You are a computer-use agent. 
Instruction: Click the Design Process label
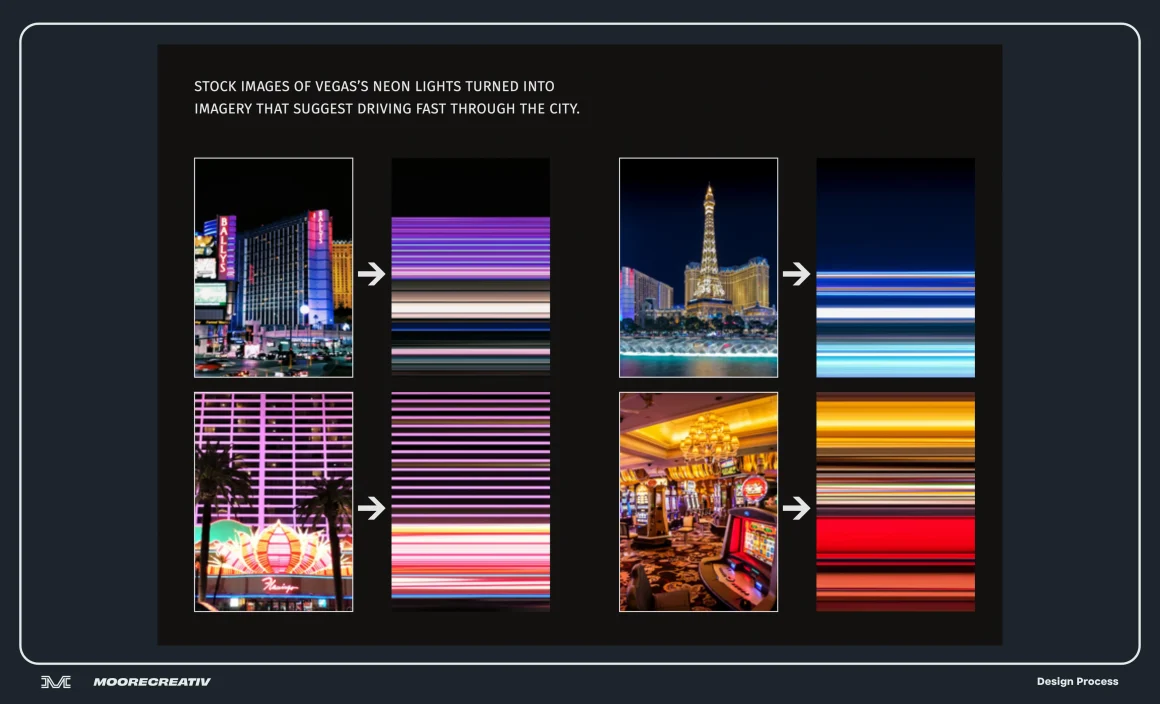click(x=1077, y=682)
